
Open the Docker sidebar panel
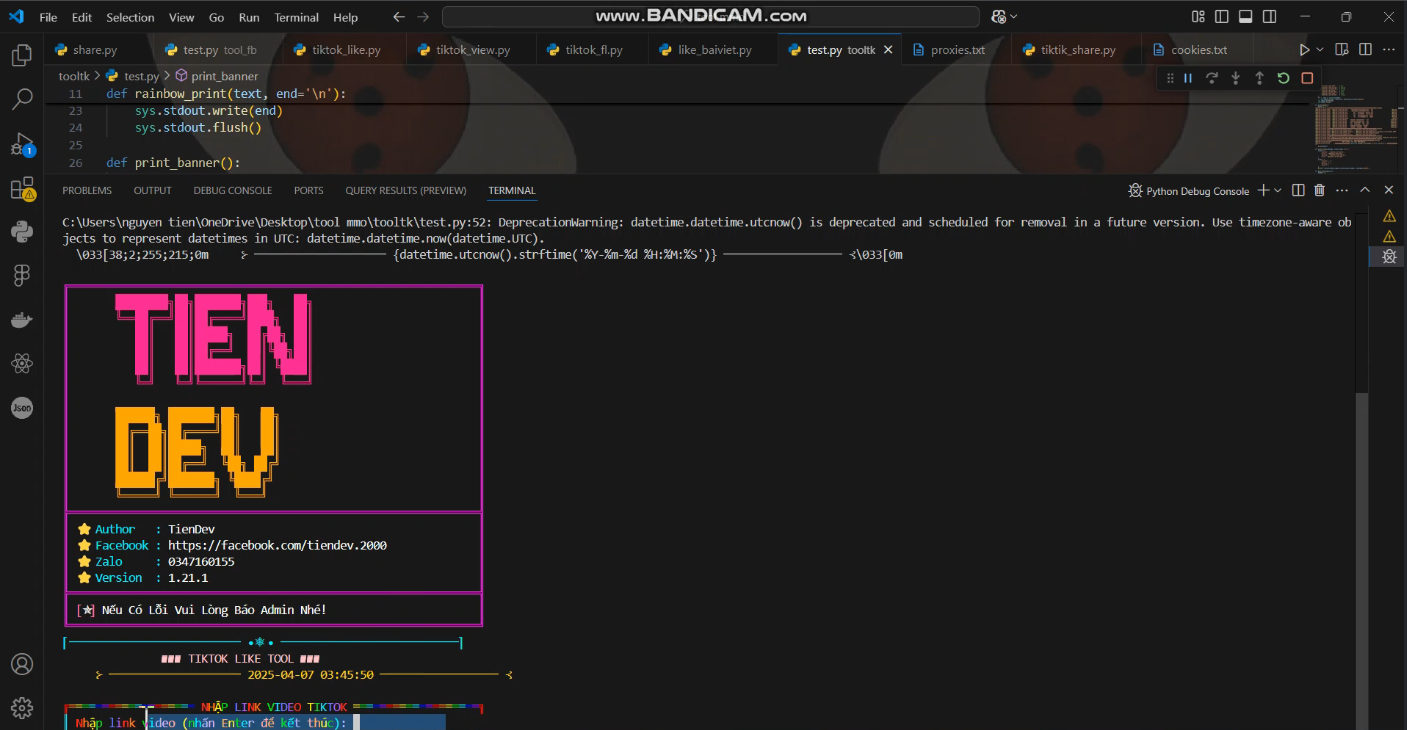pos(21,320)
